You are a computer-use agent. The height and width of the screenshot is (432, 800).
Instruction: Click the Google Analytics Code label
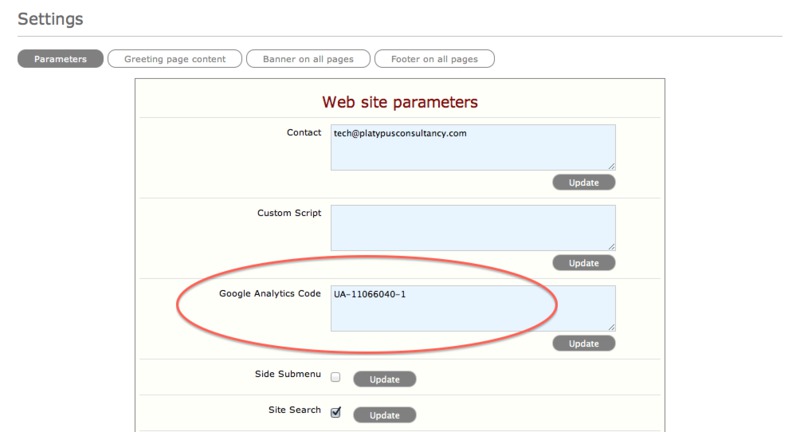269,293
